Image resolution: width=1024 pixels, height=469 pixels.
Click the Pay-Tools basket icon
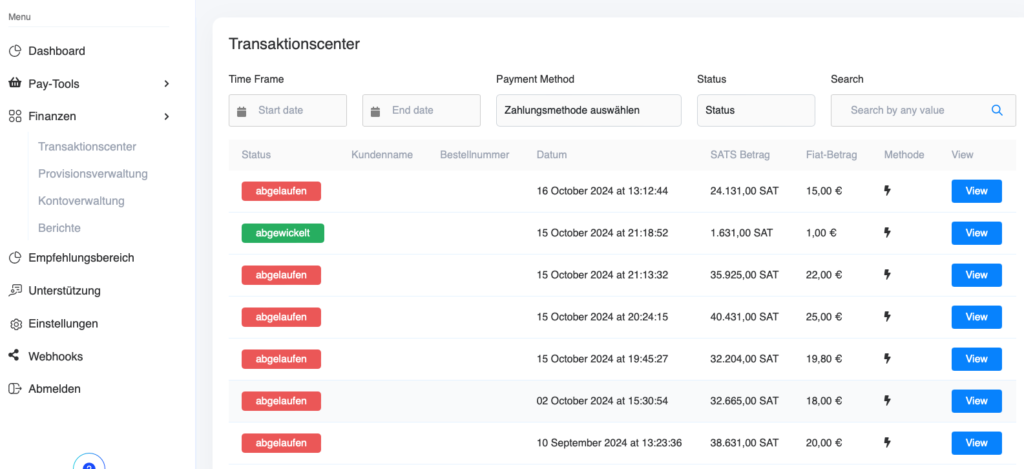[15, 84]
